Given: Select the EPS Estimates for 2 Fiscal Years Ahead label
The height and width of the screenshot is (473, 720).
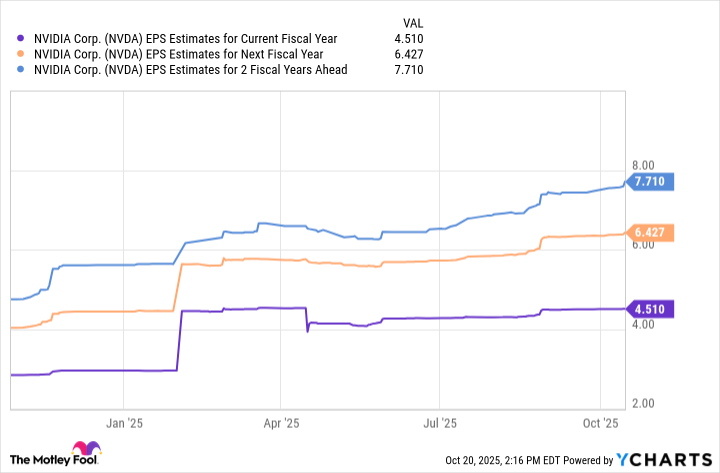Looking at the screenshot, I should [190, 70].
